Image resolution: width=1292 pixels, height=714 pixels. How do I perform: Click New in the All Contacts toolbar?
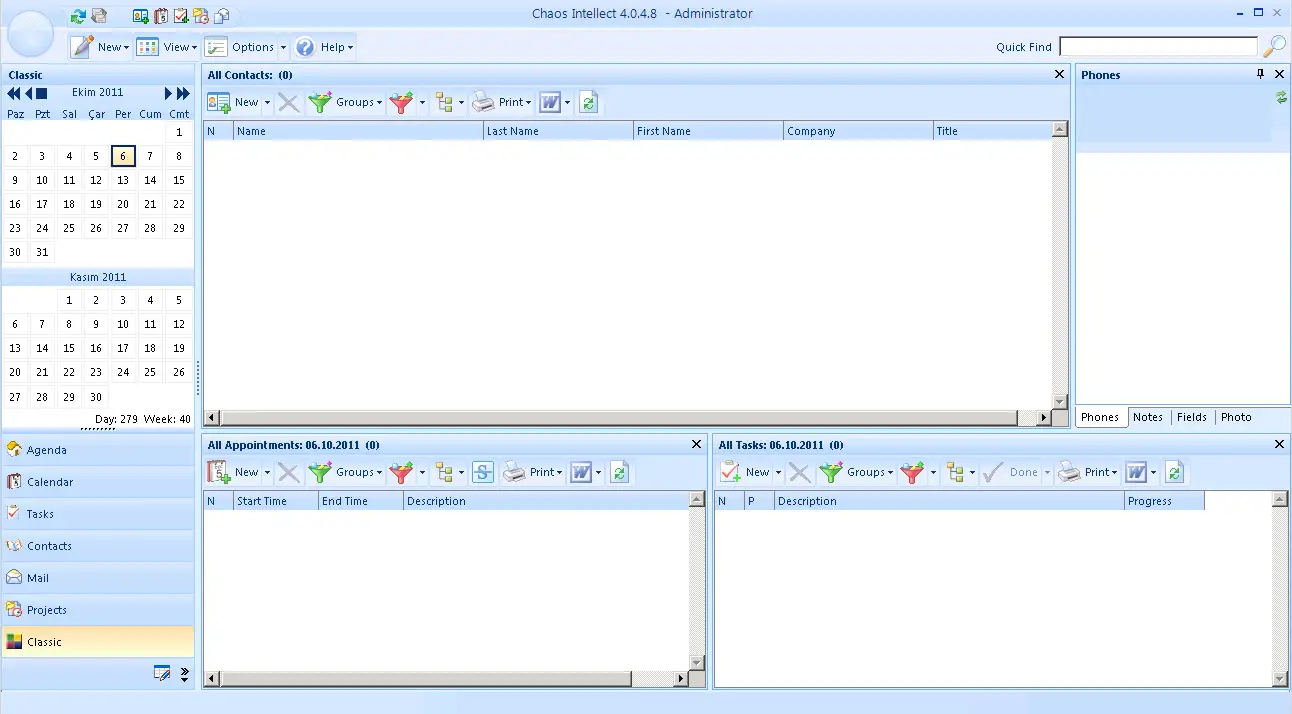pos(232,102)
